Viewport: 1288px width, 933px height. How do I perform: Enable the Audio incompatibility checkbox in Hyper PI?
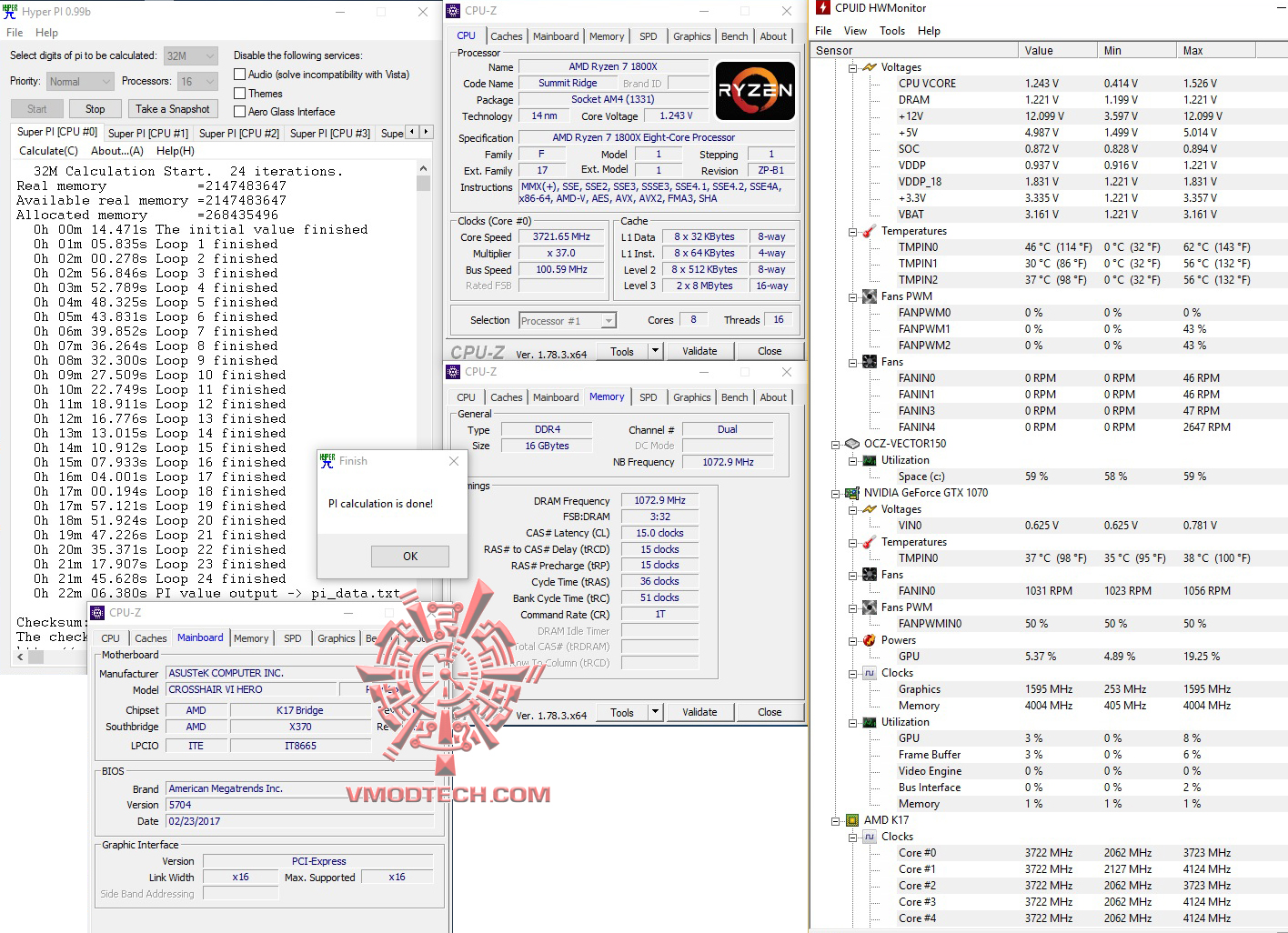point(239,74)
